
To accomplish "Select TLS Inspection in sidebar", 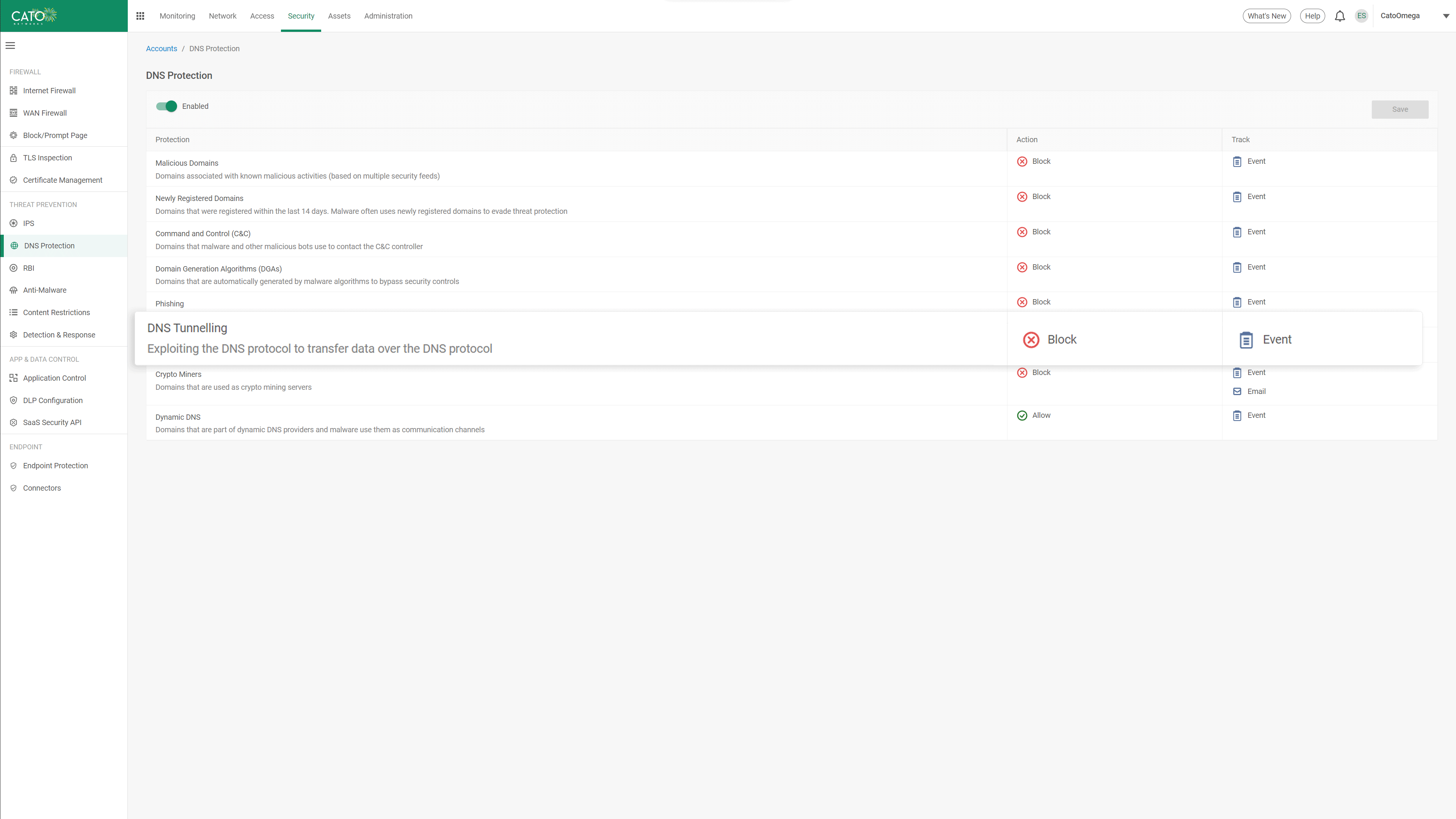I will click(47, 158).
